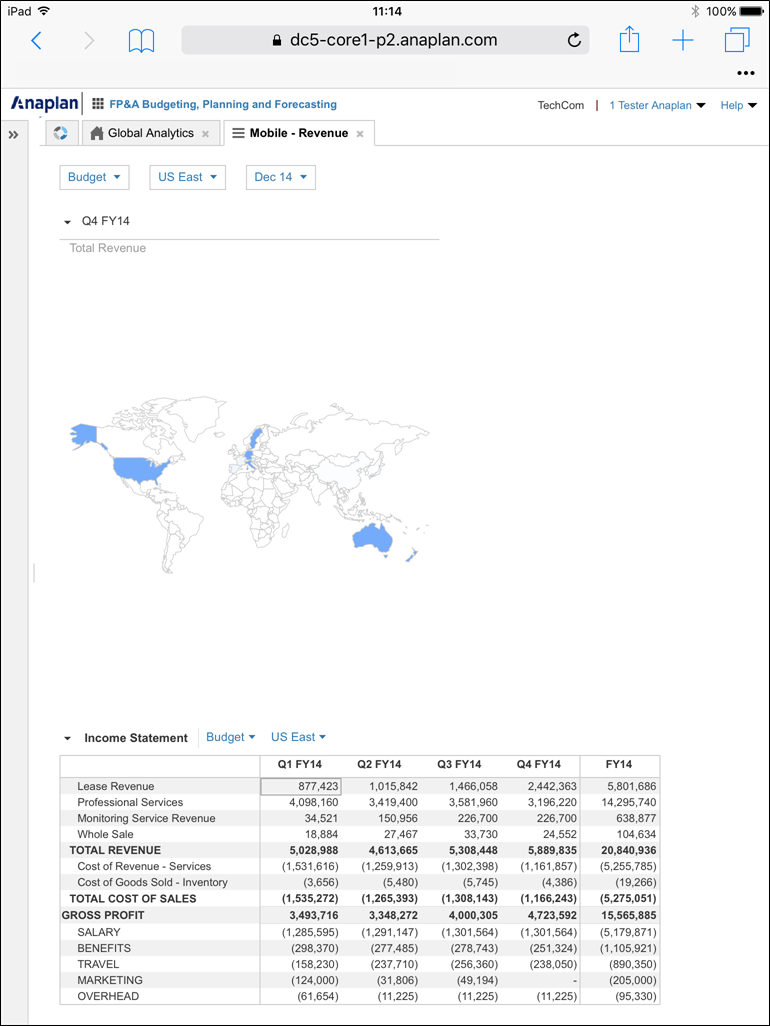Tap the Safari back arrow
Screen dimensions: 770x1026
(37, 41)
